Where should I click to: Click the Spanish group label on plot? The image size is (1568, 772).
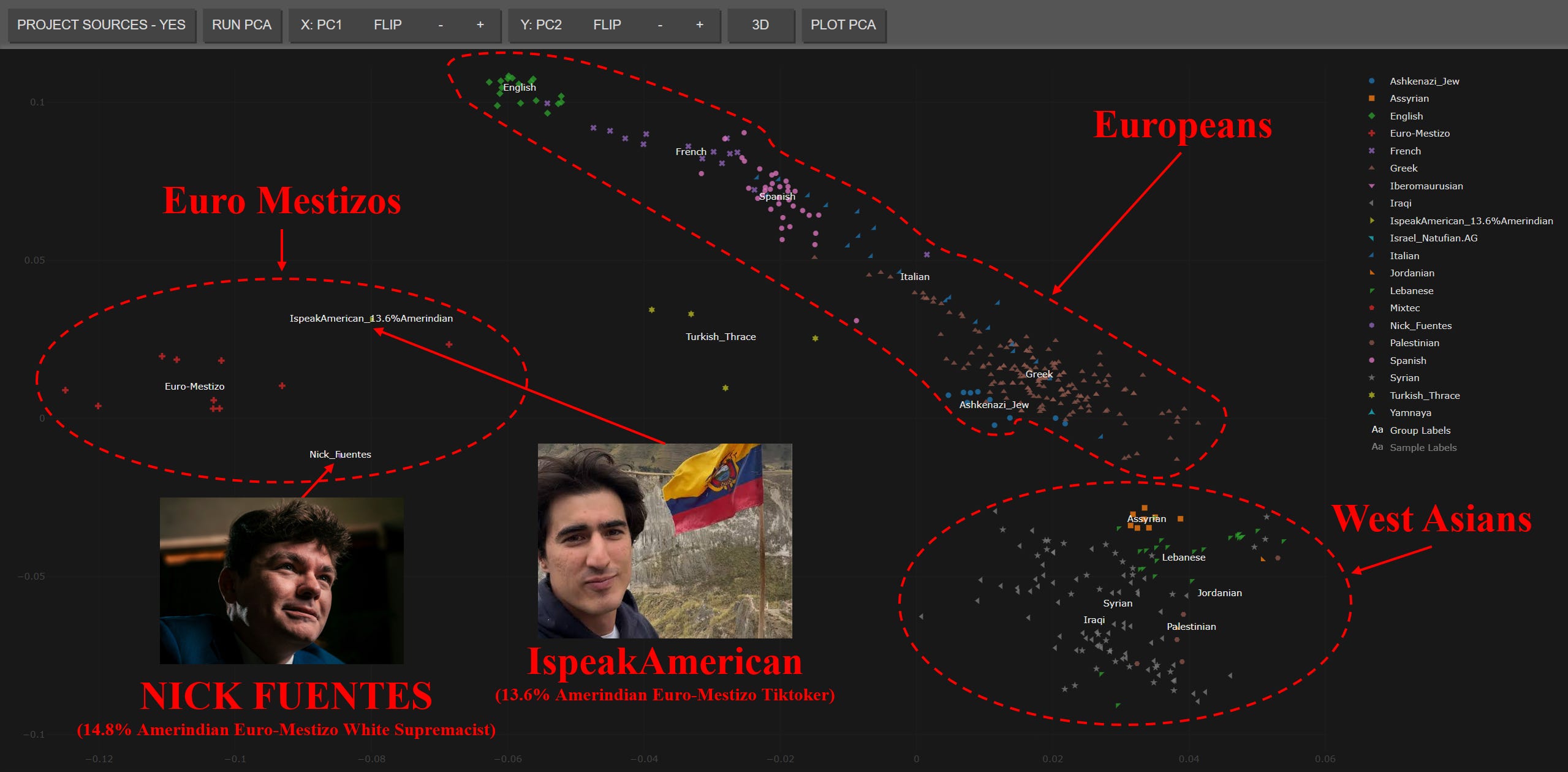pyautogui.click(x=777, y=197)
